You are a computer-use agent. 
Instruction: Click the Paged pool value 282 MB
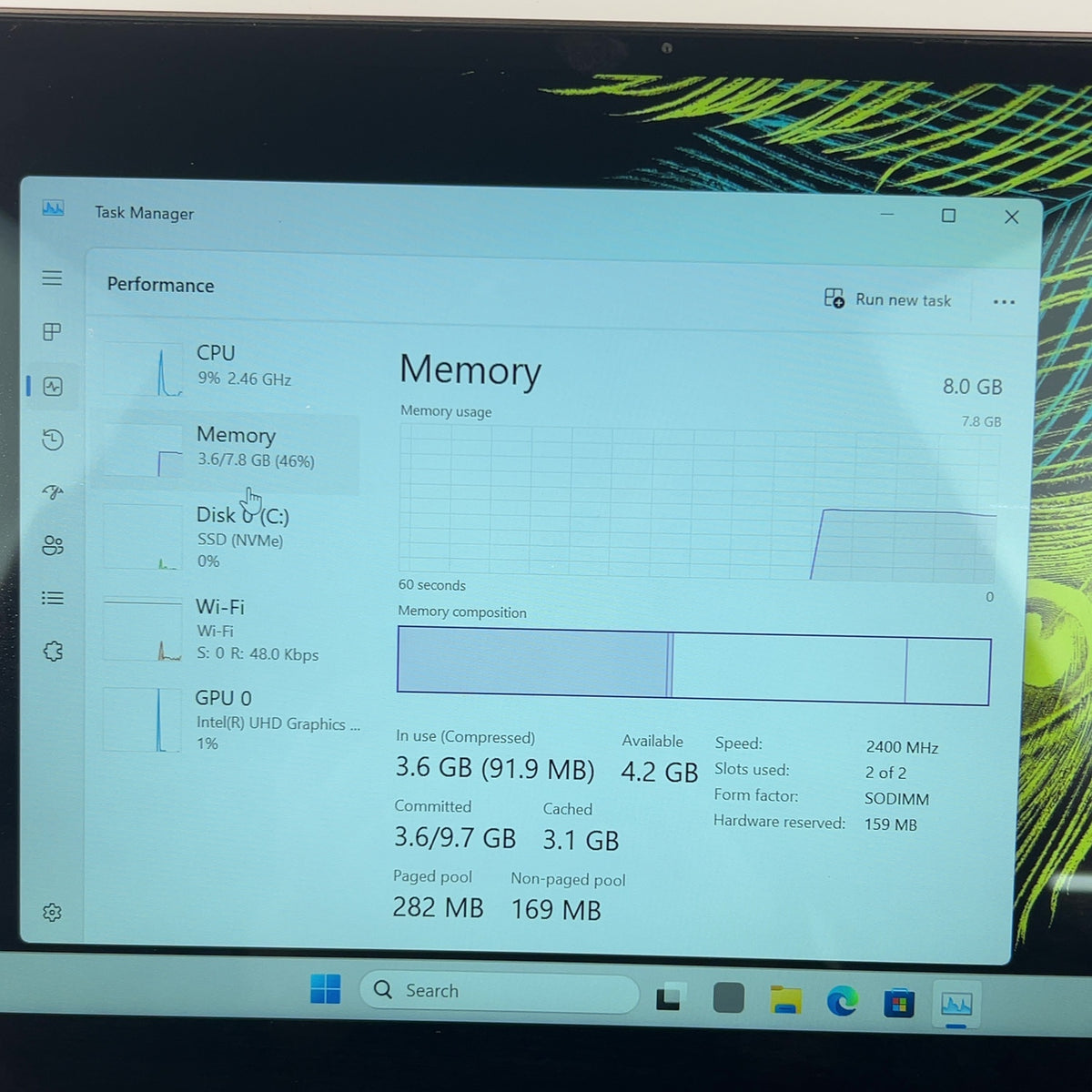tap(438, 907)
